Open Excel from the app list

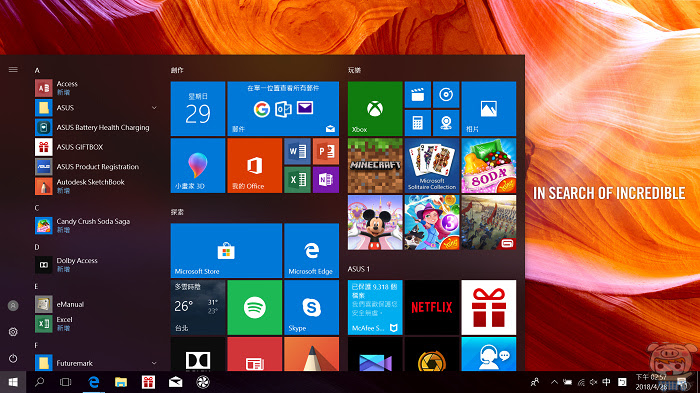[96, 324]
